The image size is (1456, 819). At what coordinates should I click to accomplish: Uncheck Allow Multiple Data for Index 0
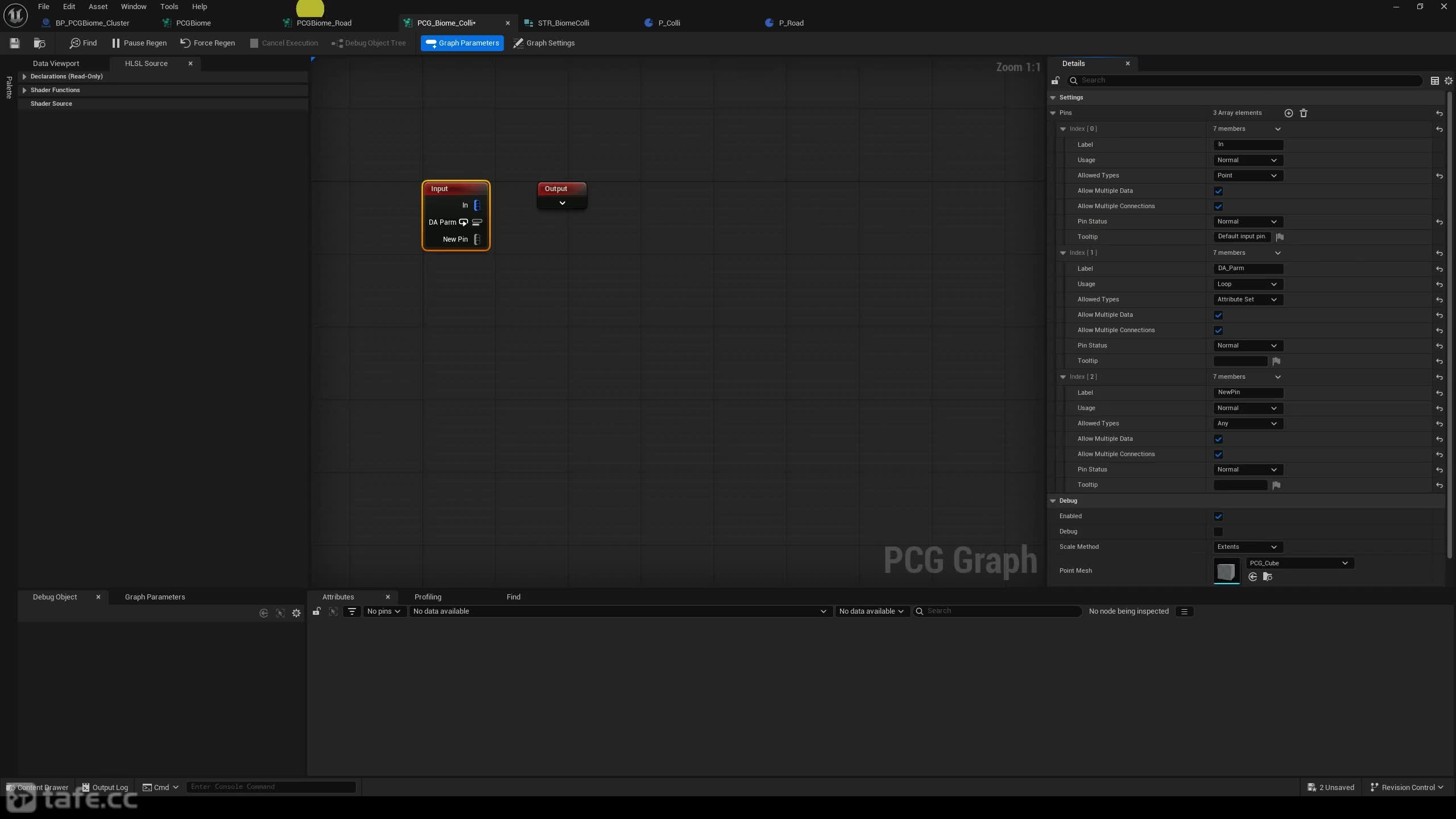coord(1218,191)
